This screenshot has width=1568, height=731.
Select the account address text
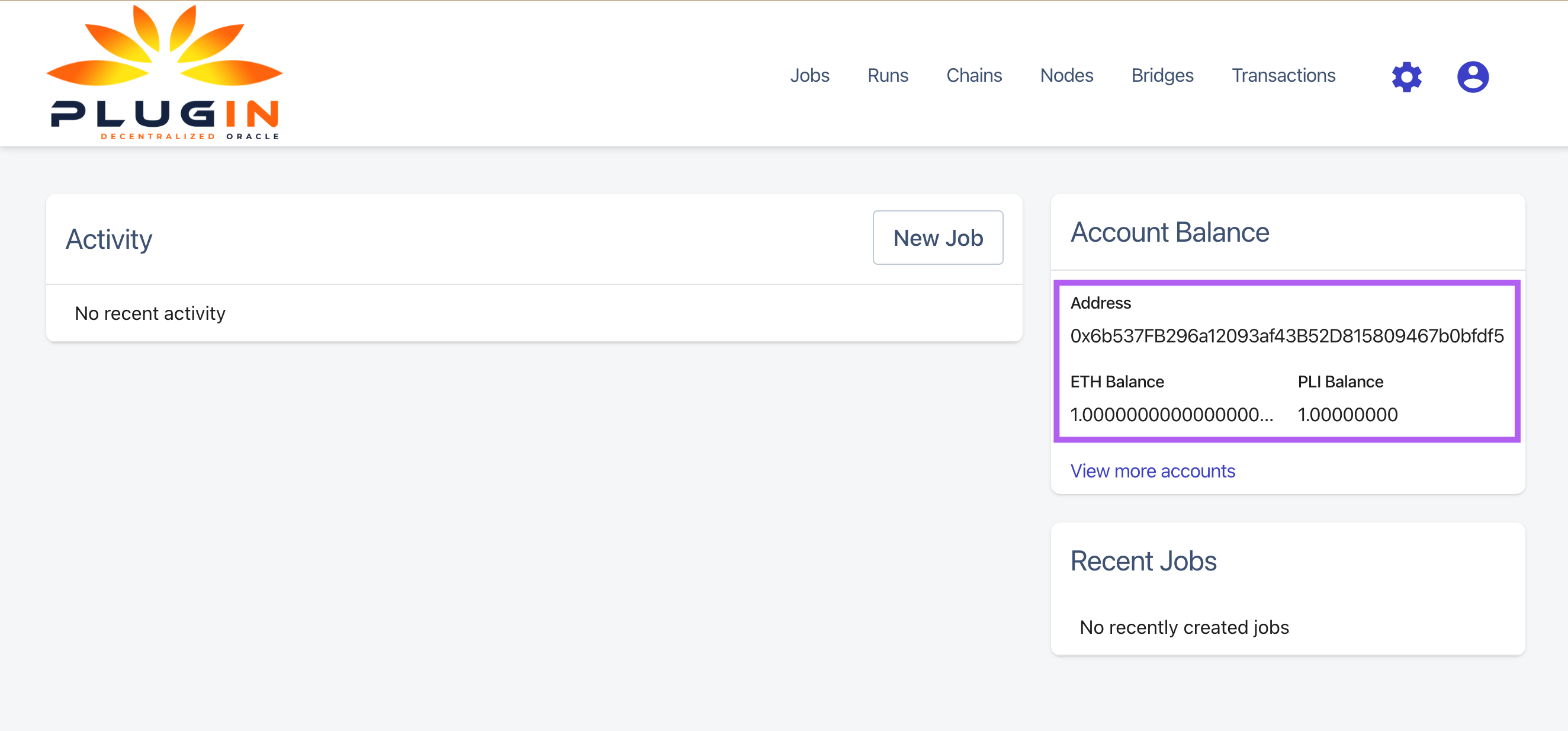tap(1287, 336)
